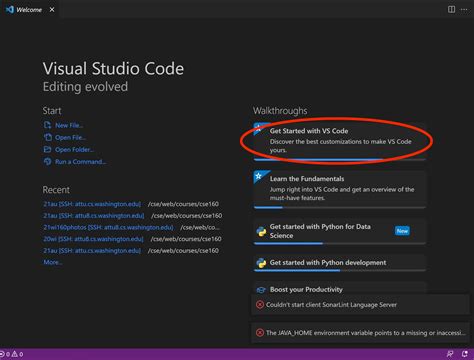The width and height of the screenshot is (474, 360).
Task: Click the Python icon beside Data Science walkthrough
Action: (261, 231)
